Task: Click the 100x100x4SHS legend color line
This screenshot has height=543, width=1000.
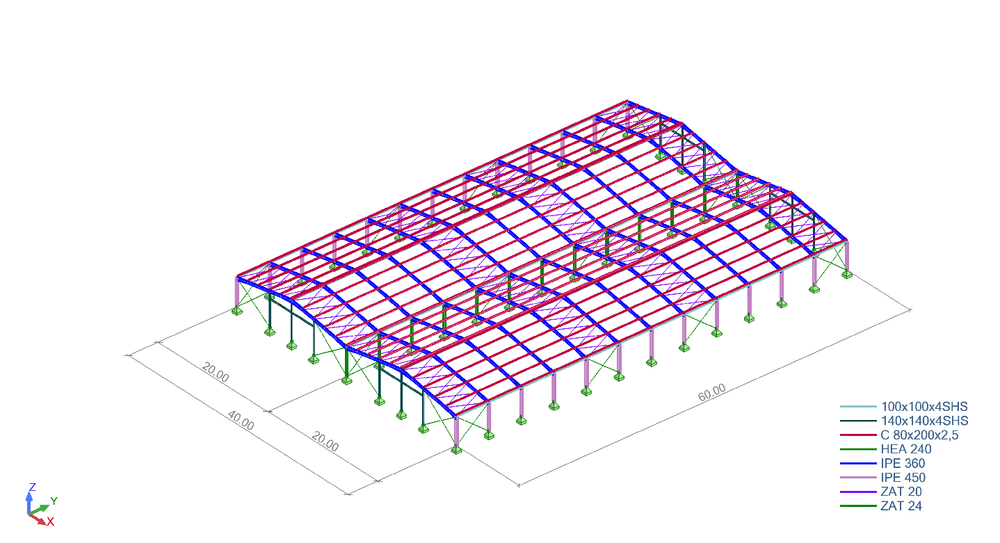Action: [x=858, y=406]
